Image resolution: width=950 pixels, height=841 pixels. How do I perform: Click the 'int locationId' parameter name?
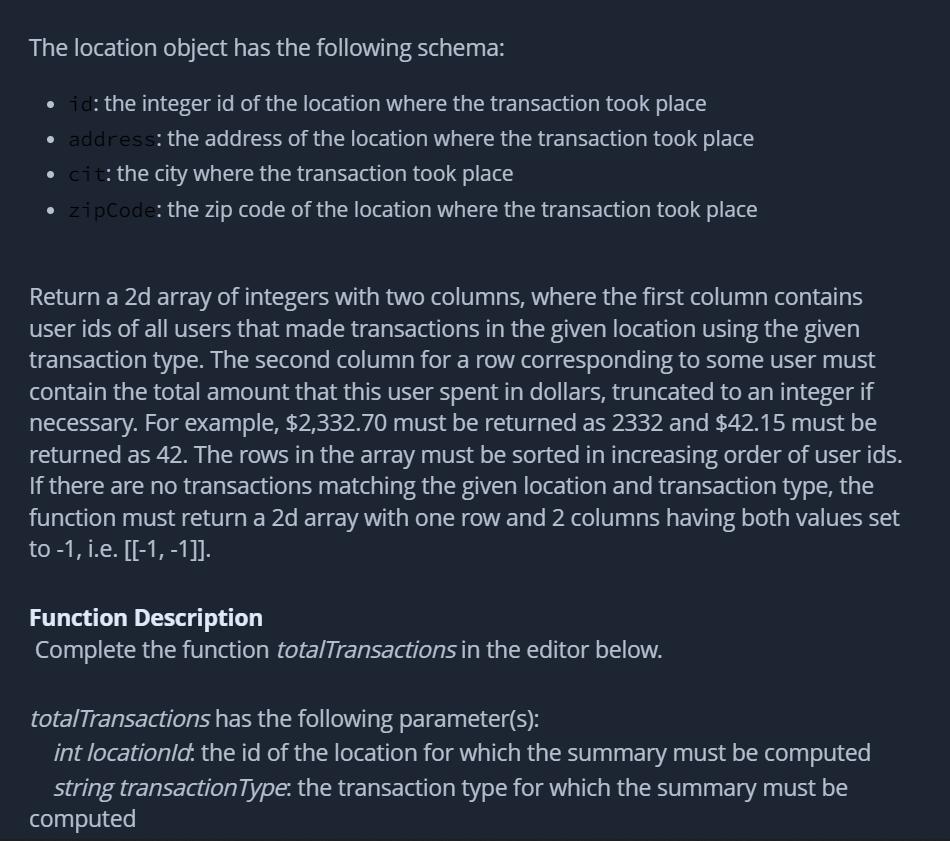pyautogui.click(x=122, y=753)
